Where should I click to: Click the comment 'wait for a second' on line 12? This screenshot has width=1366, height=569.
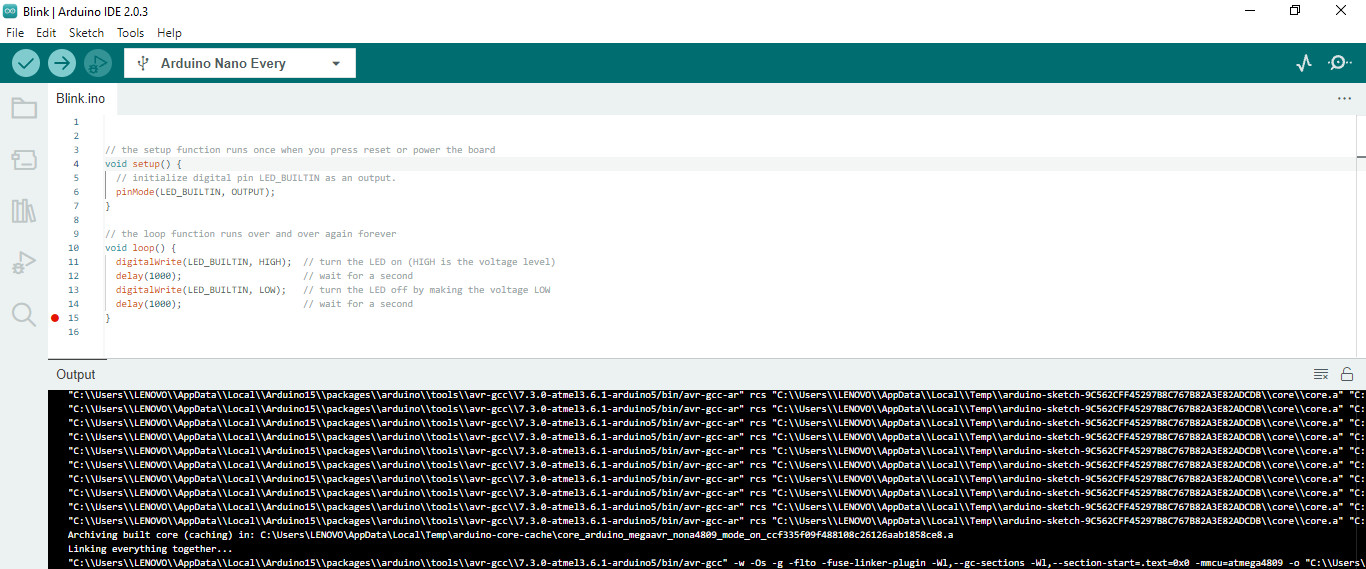(358, 276)
